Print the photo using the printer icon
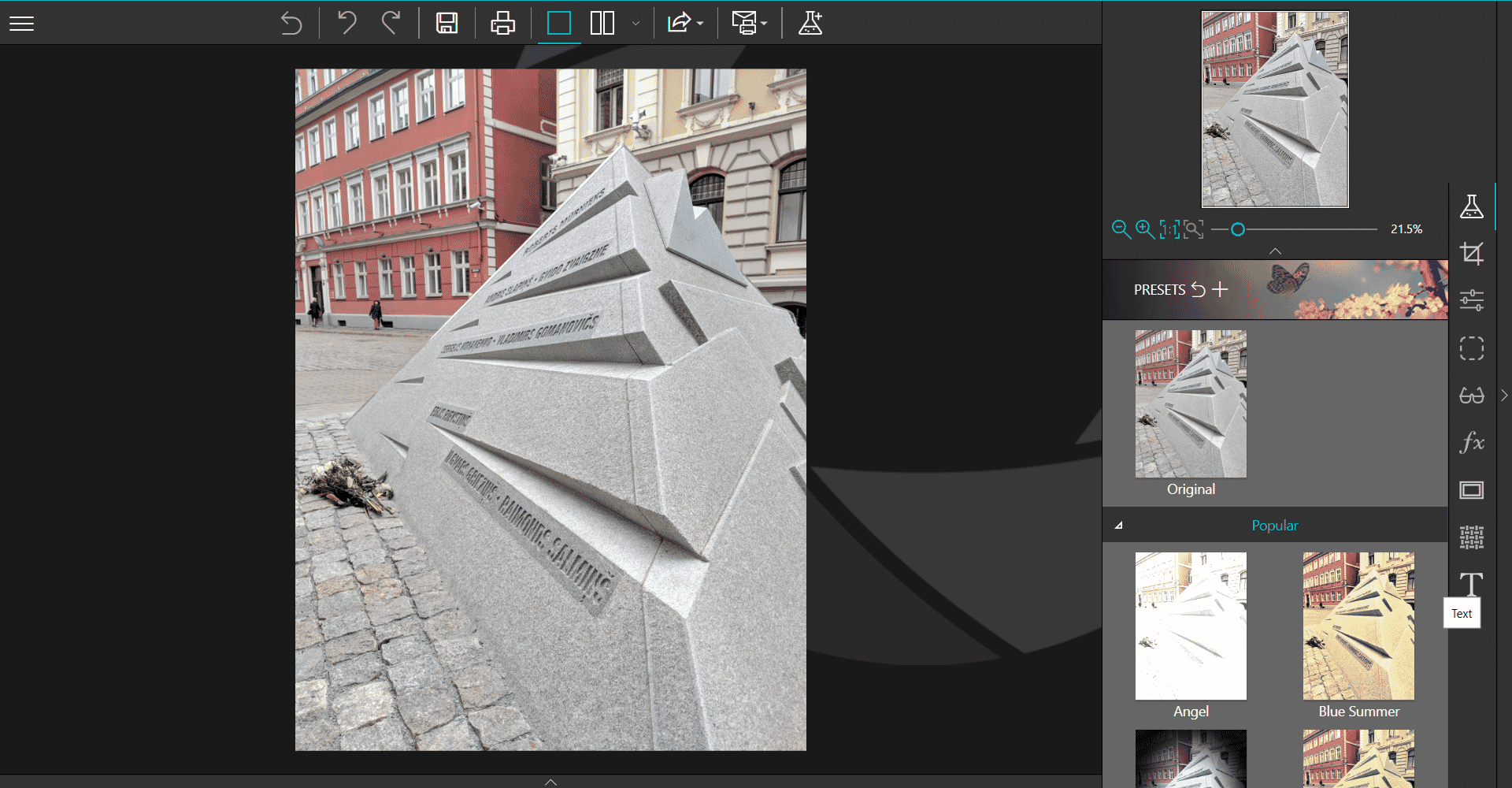The width and height of the screenshot is (1512, 788). point(502,23)
